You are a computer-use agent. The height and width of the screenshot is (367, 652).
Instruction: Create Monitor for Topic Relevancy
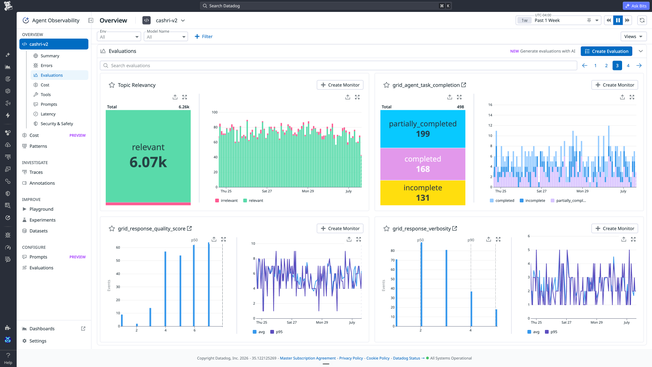pyautogui.click(x=340, y=85)
